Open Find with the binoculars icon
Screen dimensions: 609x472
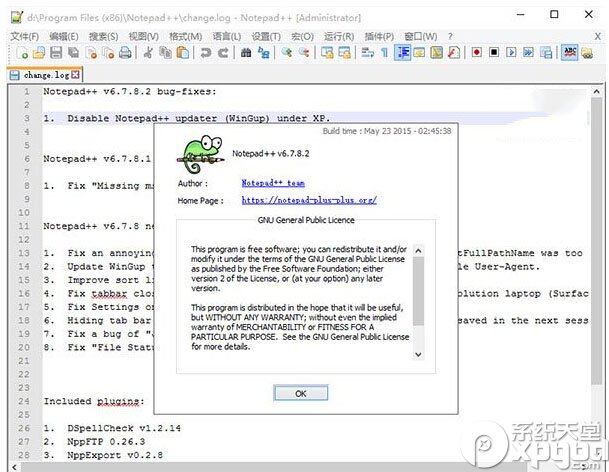point(246,52)
